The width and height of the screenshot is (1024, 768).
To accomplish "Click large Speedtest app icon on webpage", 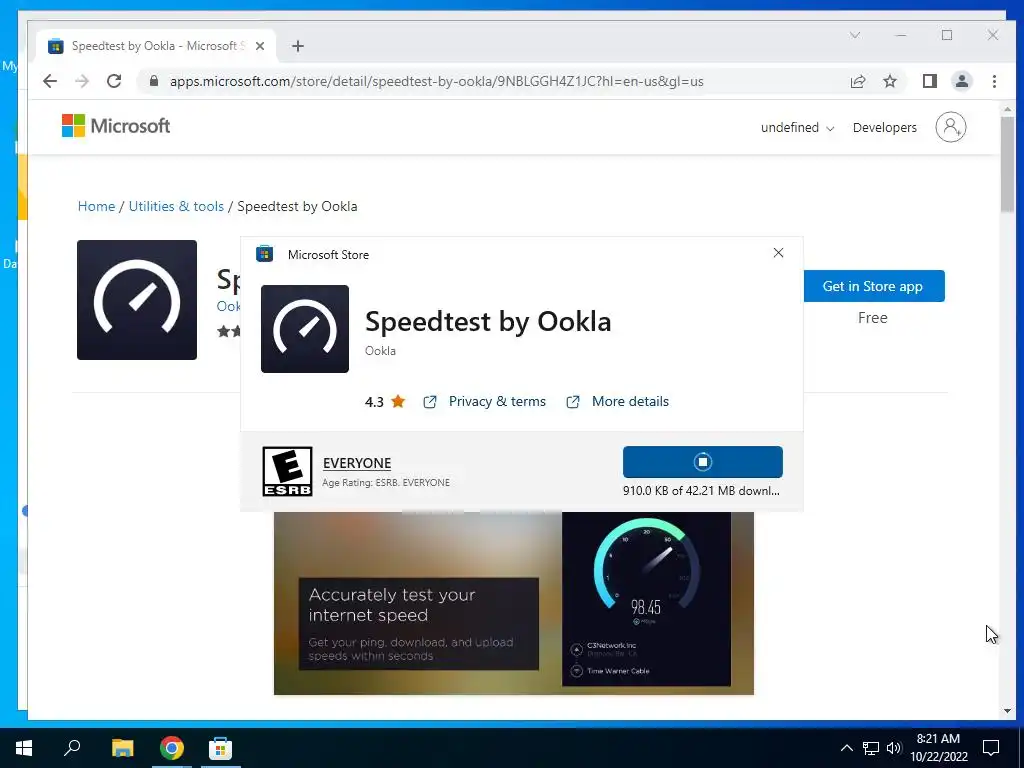I will (136, 300).
